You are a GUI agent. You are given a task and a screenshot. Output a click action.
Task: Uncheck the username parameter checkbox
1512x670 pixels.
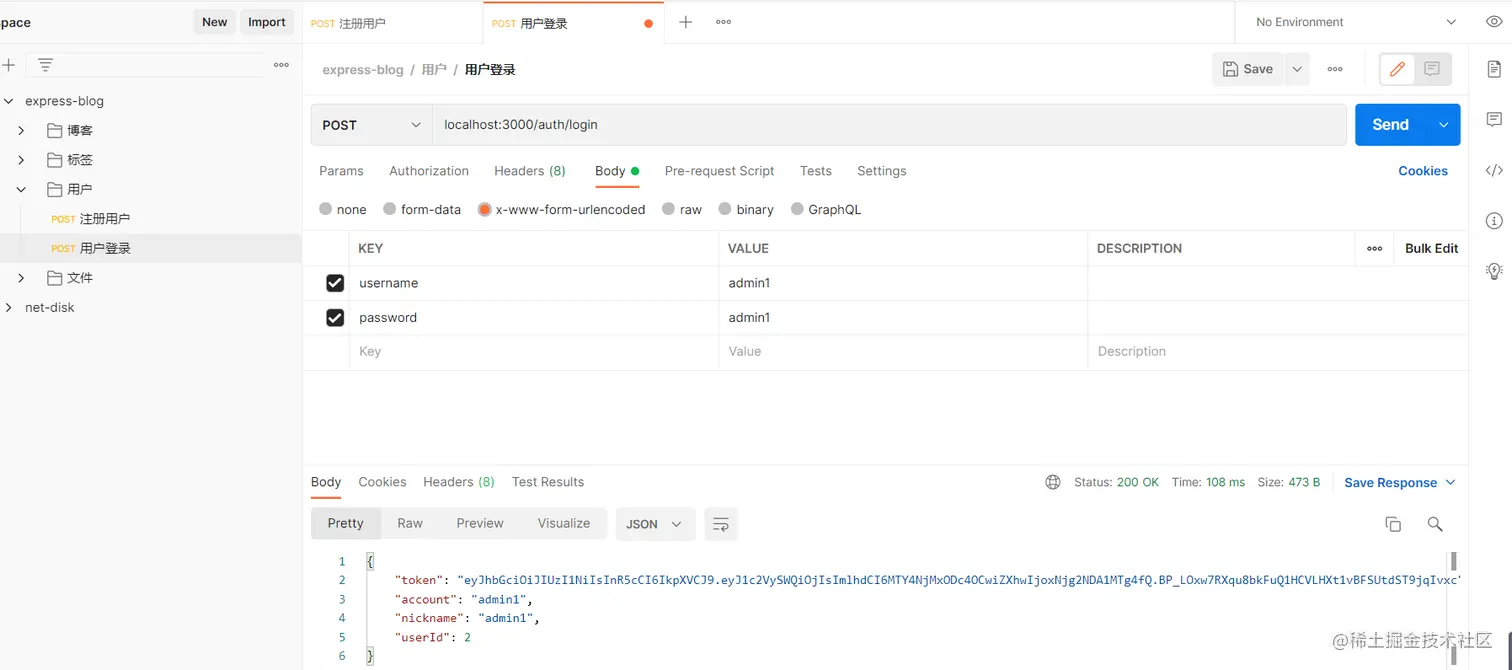pyautogui.click(x=335, y=284)
